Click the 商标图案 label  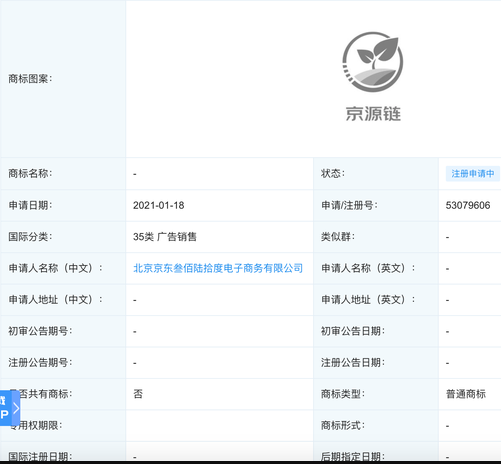click(x=30, y=79)
